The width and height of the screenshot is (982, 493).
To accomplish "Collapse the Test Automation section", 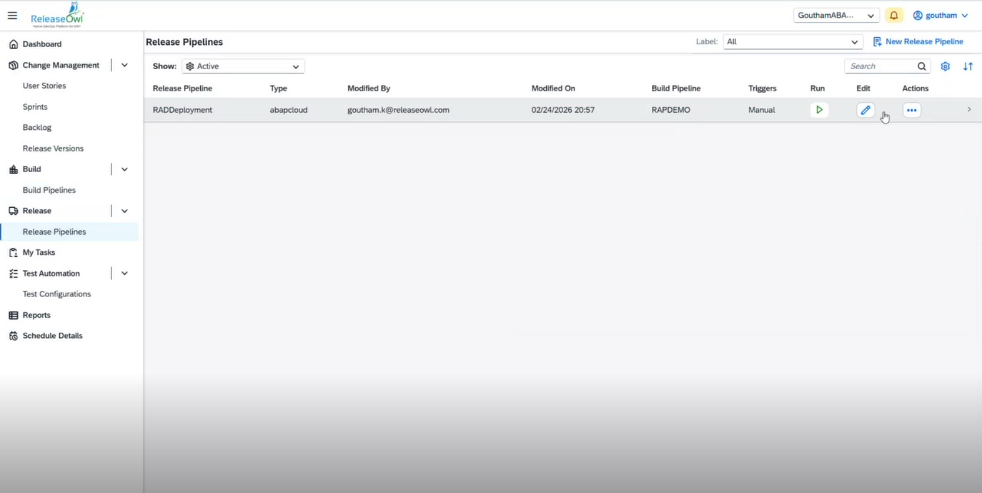I will [124, 273].
